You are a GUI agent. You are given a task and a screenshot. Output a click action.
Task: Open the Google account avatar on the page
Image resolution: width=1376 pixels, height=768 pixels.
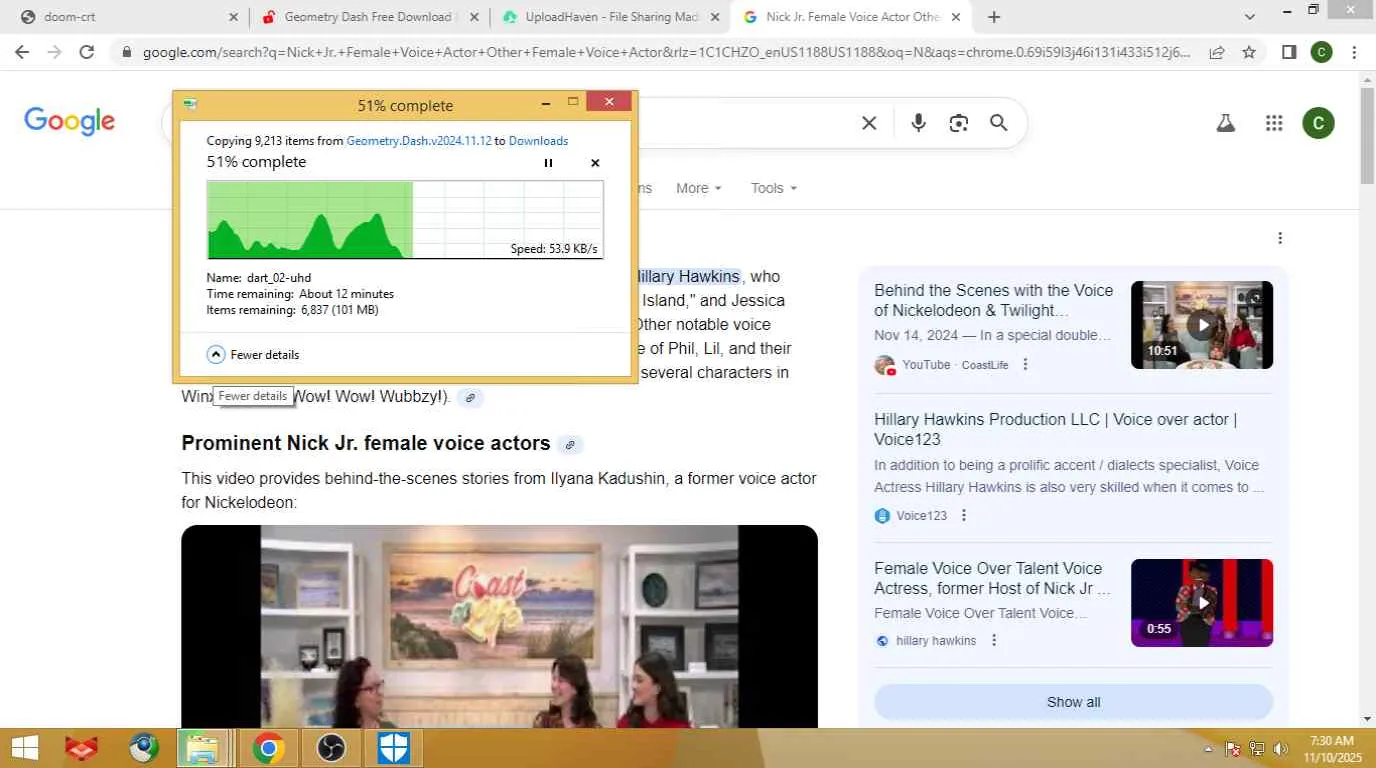1318,123
